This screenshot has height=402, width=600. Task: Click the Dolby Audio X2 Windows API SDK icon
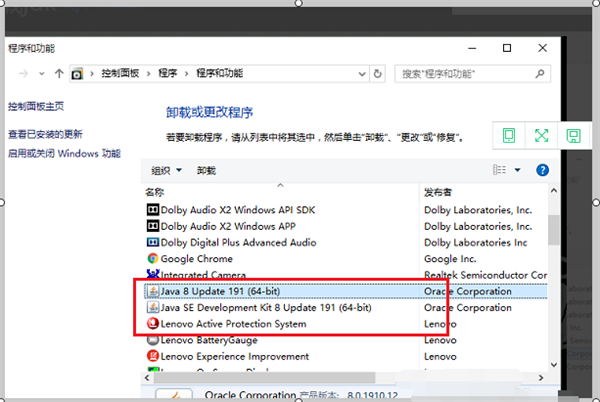(x=153, y=210)
